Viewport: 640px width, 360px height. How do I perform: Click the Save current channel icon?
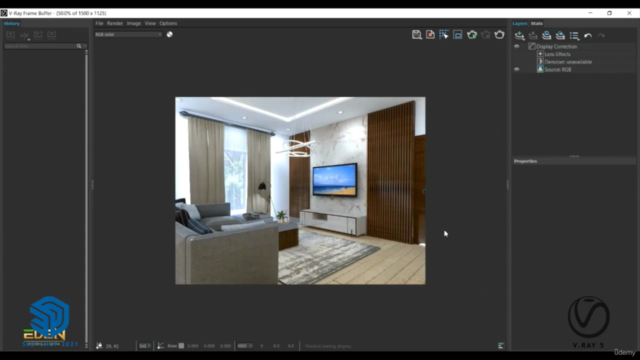416,35
